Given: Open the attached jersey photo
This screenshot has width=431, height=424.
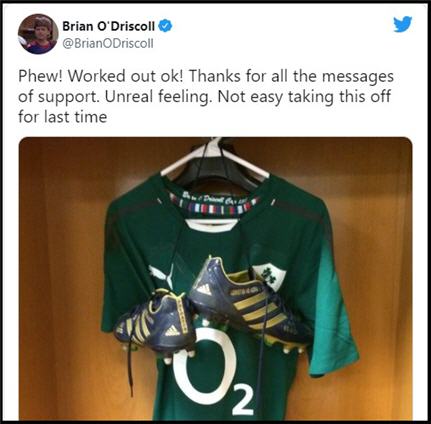Looking at the screenshot, I should (215, 278).
